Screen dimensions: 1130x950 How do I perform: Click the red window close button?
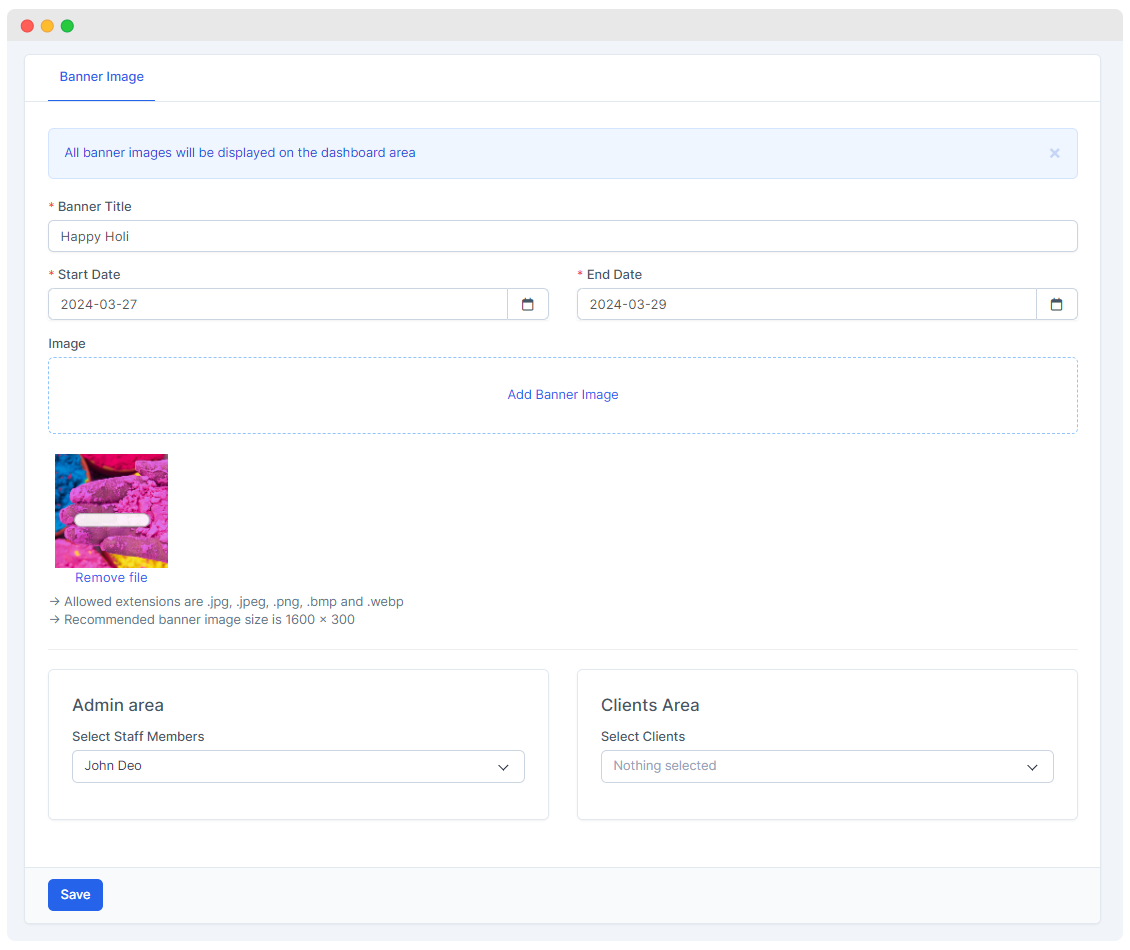point(27,26)
